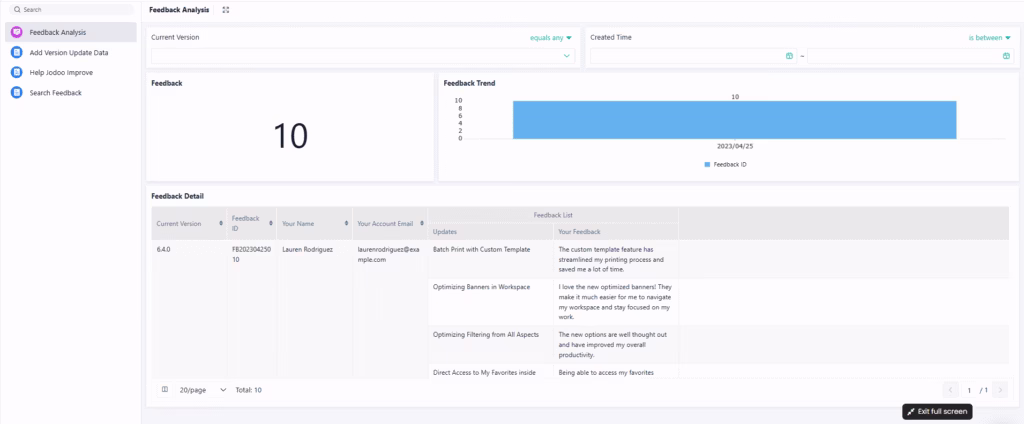Open Help Jodoo Improve in sidebar
This screenshot has width=1024, height=424.
[63, 72]
